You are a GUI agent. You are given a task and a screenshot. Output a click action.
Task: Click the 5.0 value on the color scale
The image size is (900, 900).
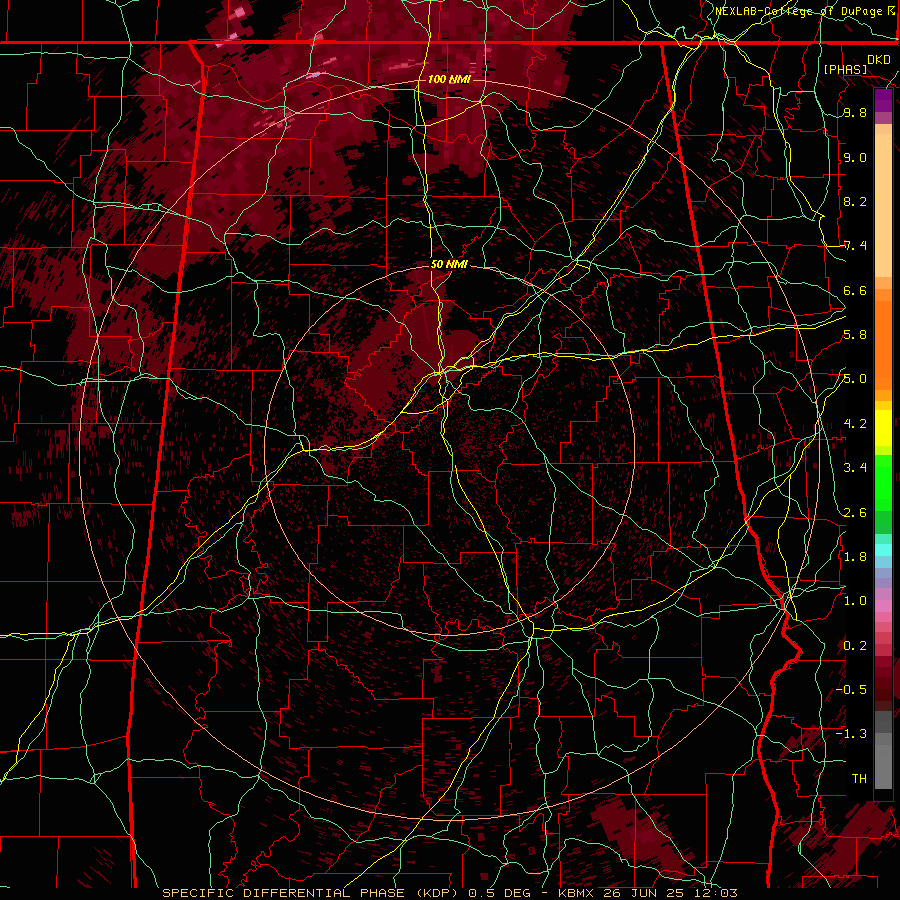(x=855, y=379)
